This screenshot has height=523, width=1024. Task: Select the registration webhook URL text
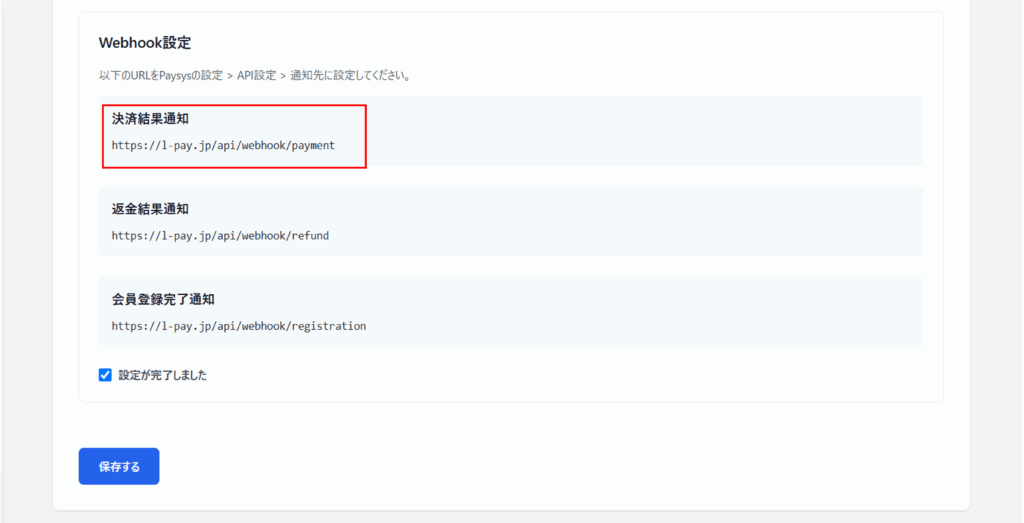pyautogui.click(x=239, y=326)
